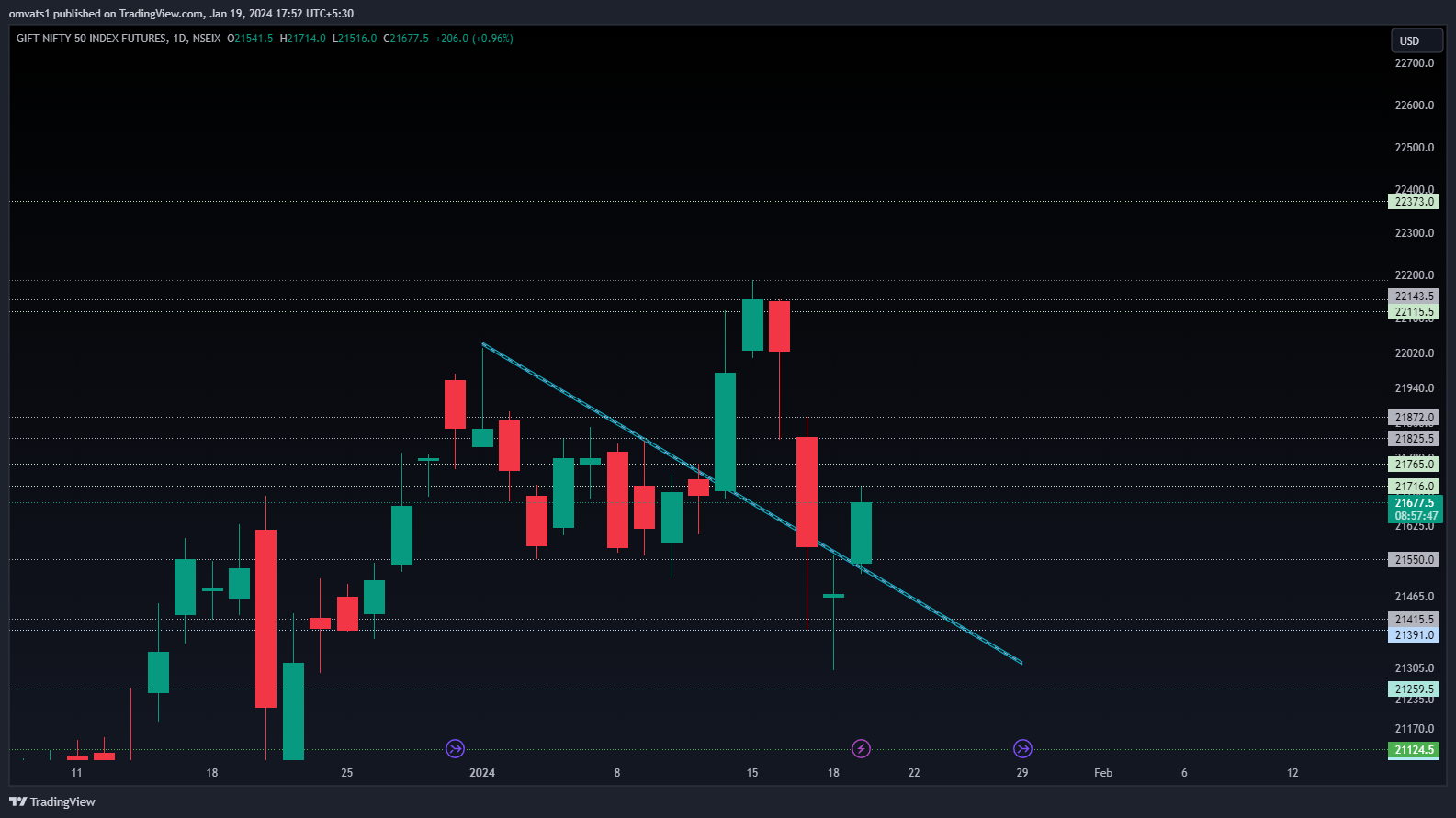Click the 21124.5 green price level label
The width and height of the screenshot is (1456, 818).
[1414, 750]
